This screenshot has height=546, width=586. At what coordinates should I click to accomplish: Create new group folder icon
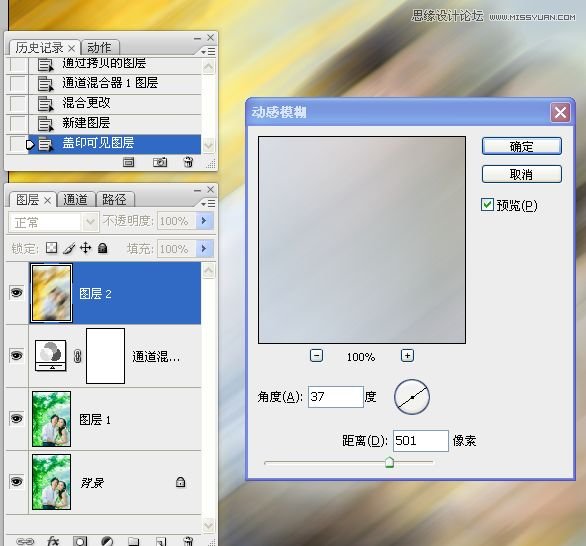point(134,541)
